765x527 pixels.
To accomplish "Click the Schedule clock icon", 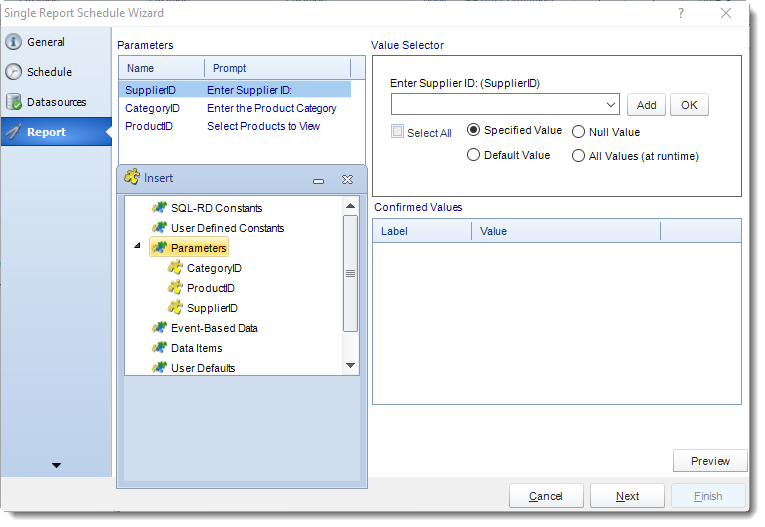I will point(14,72).
